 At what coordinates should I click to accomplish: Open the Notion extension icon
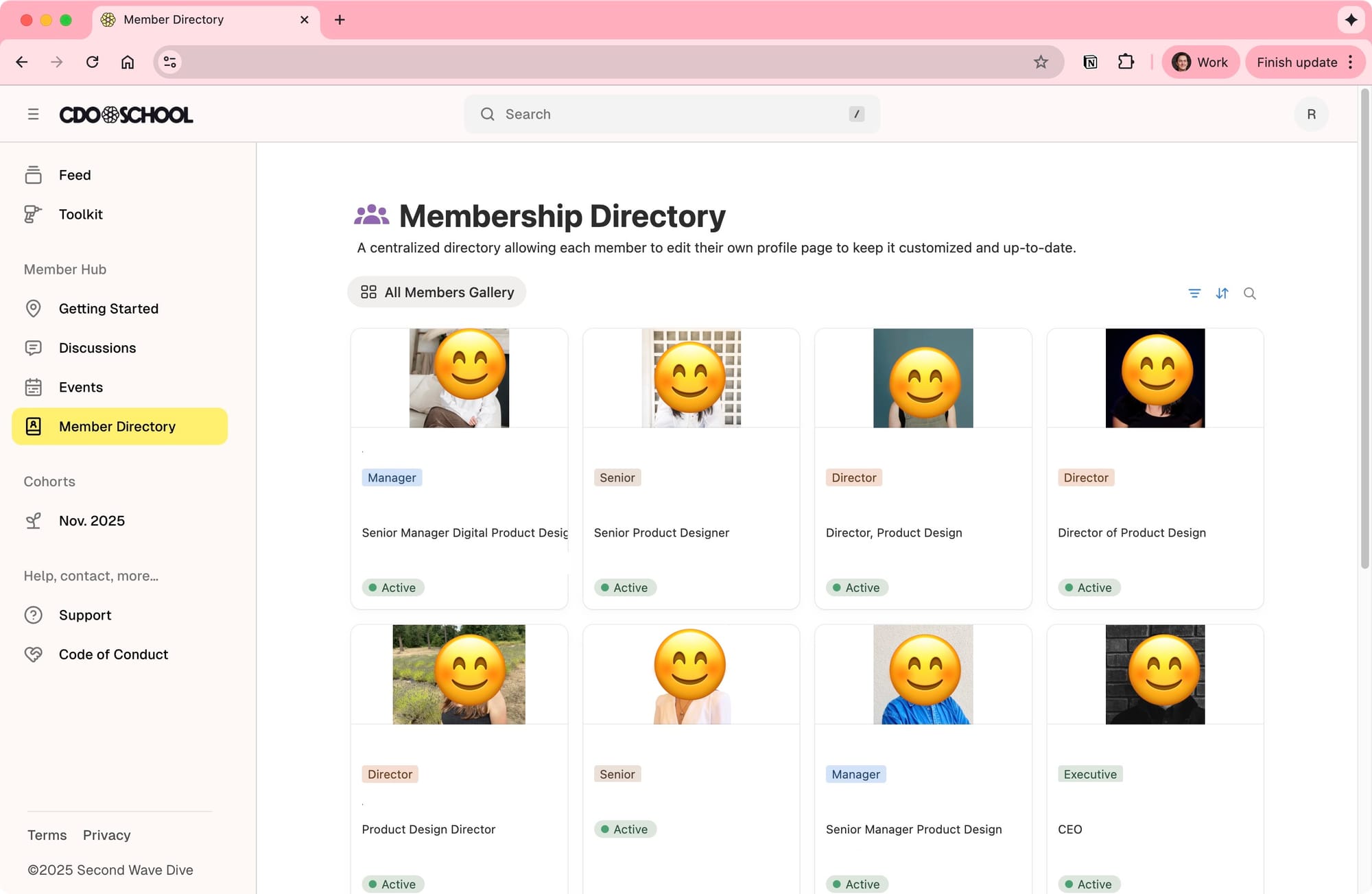pos(1090,62)
